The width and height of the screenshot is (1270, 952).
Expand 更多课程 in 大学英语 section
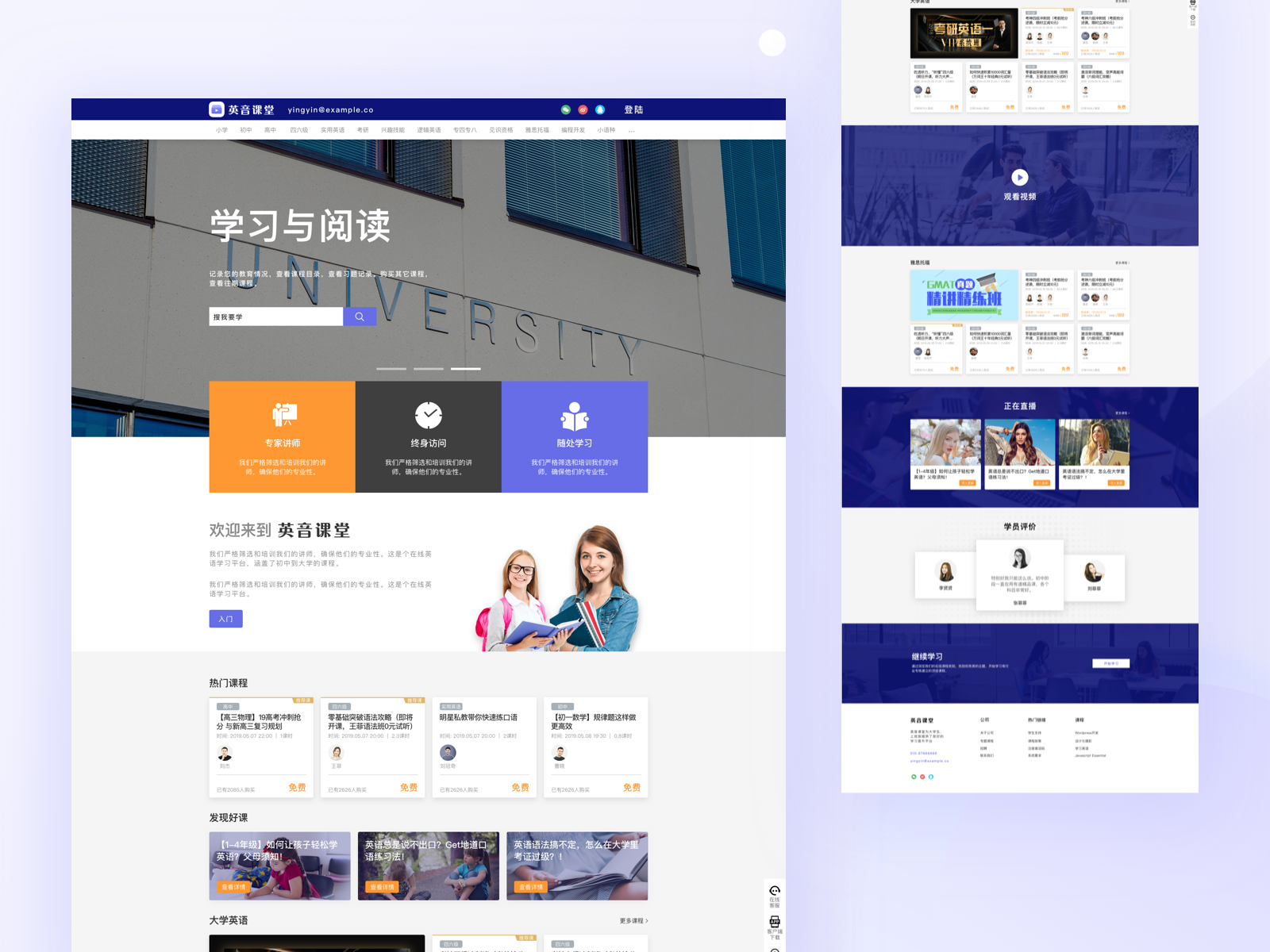(x=633, y=921)
